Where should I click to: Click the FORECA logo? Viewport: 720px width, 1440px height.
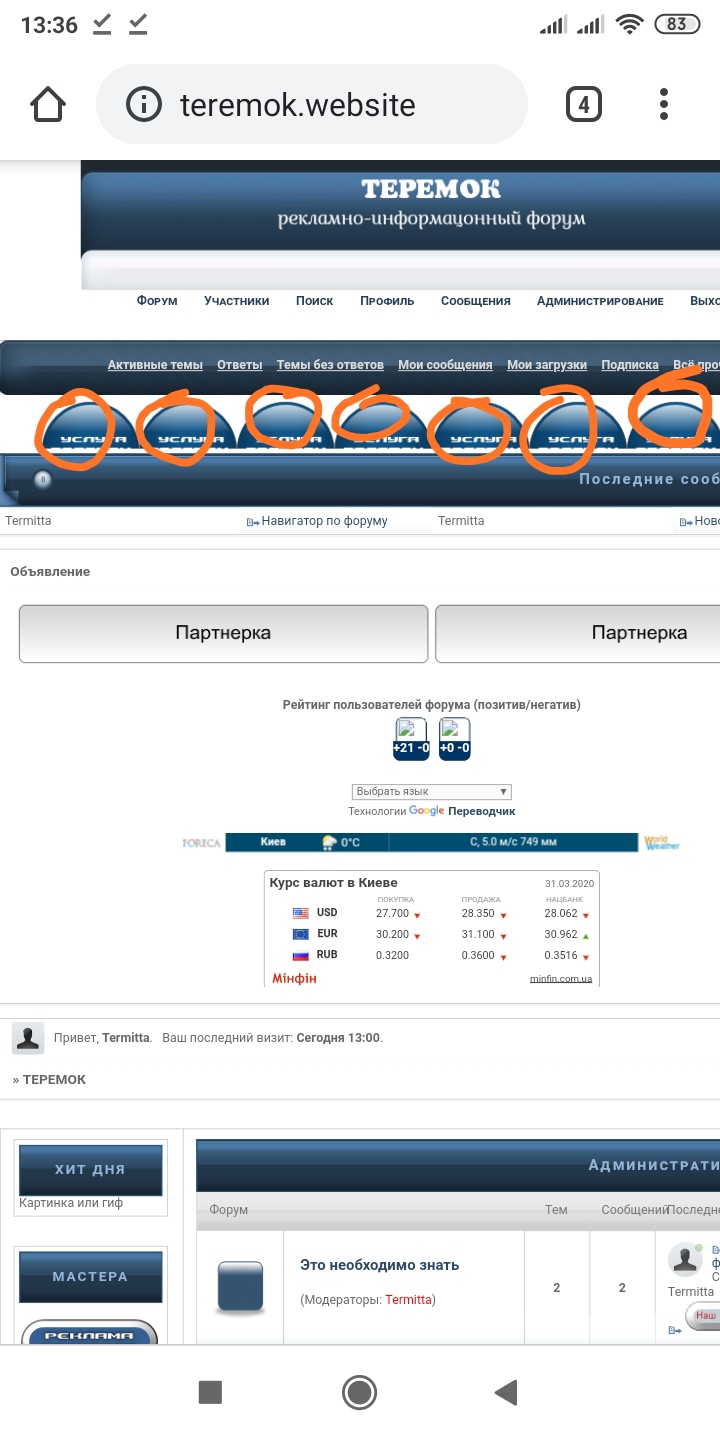pyautogui.click(x=201, y=843)
